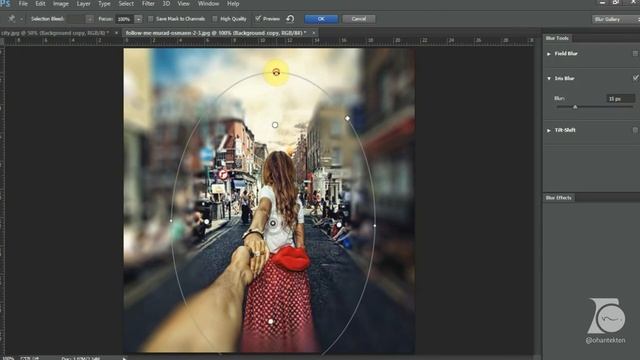The width and height of the screenshot is (640, 360).
Task: Click the Reset (undo arrow) icon beside Preview
Action: click(290, 19)
